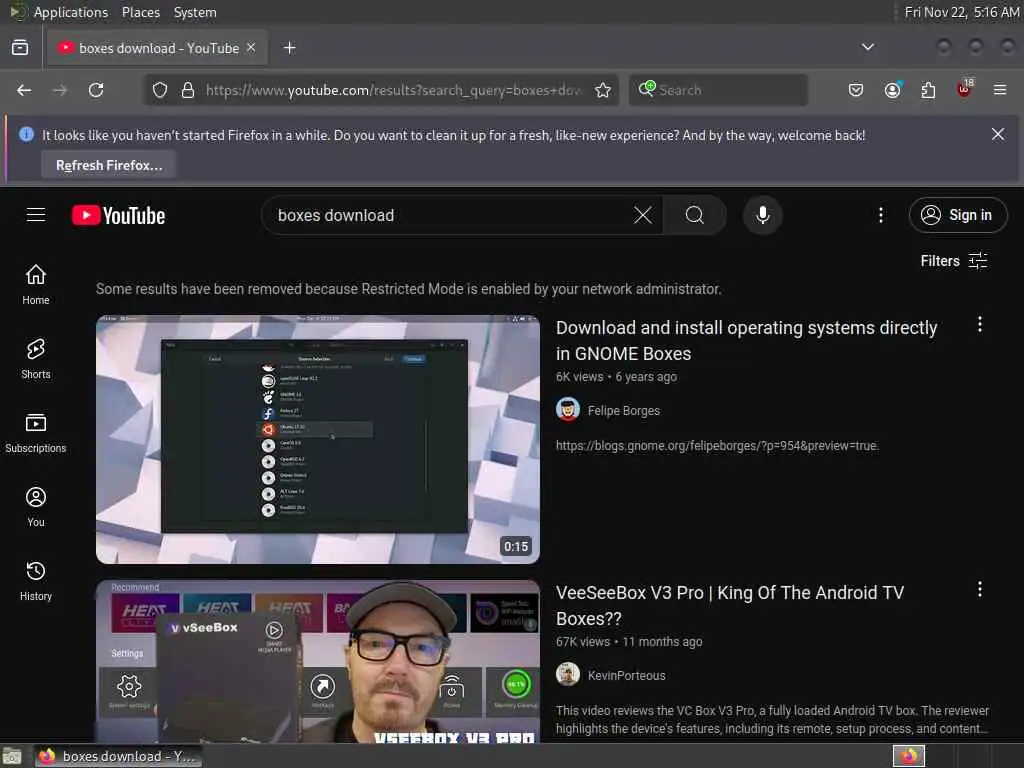Click the show desktop icon in bottom panel
This screenshot has width=1024, height=768.
click(12, 756)
